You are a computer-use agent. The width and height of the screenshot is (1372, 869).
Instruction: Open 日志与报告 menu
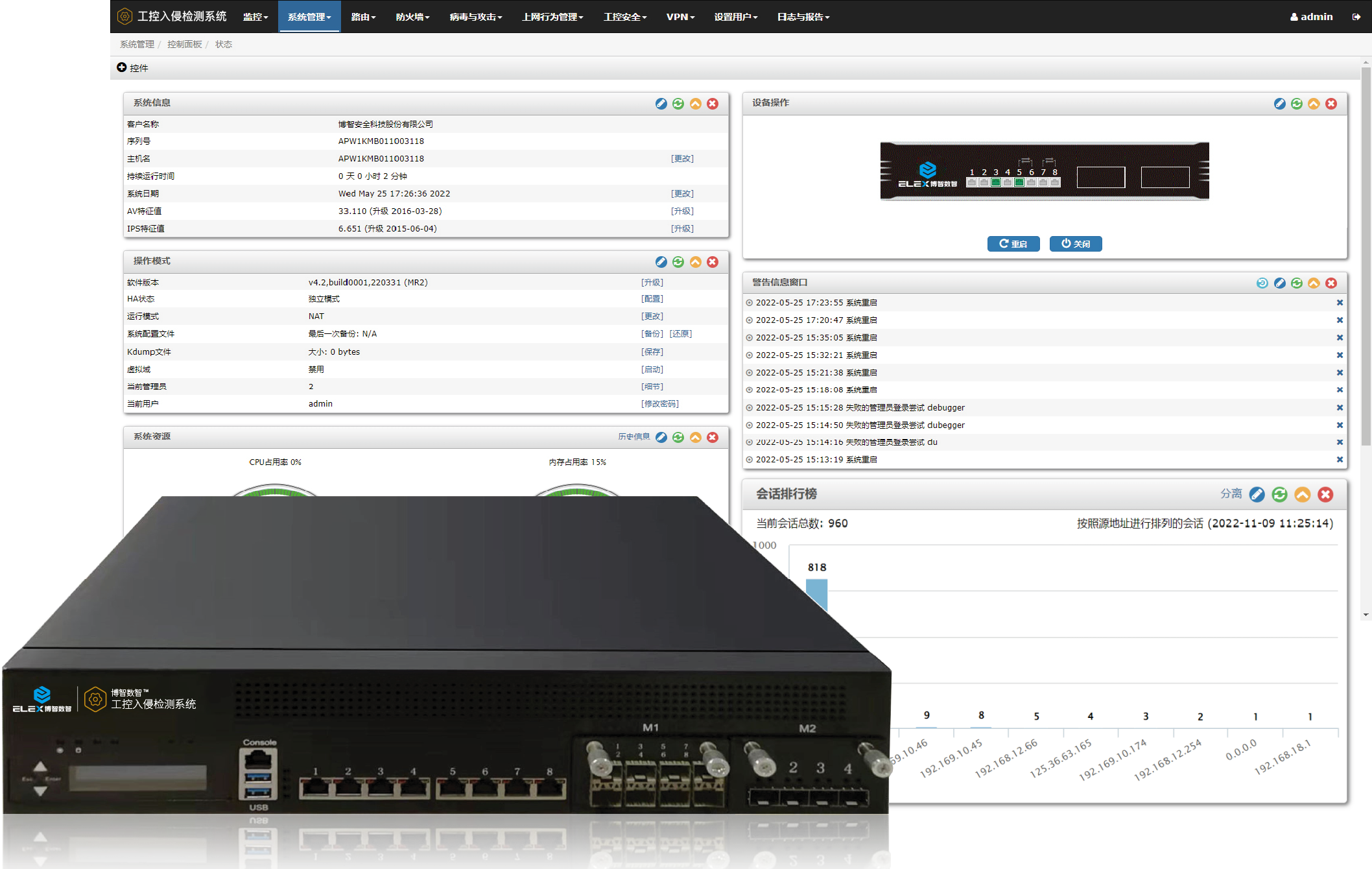click(x=803, y=17)
